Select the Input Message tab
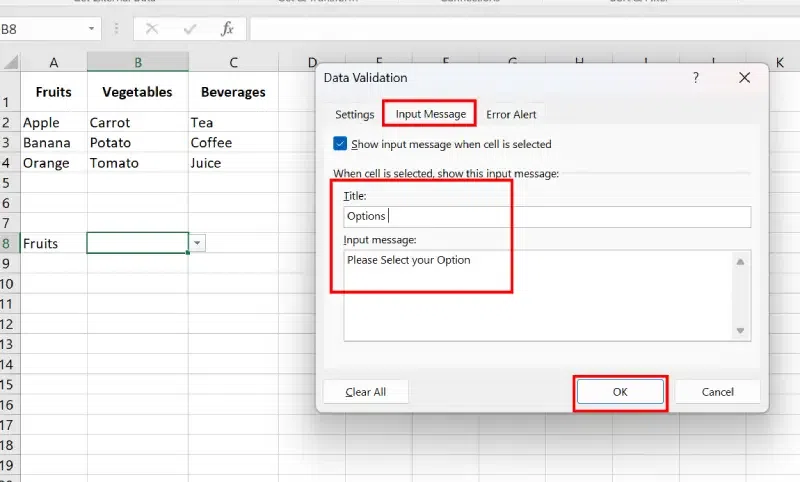The width and height of the screenshot is (800, 482). pos(431,114)
